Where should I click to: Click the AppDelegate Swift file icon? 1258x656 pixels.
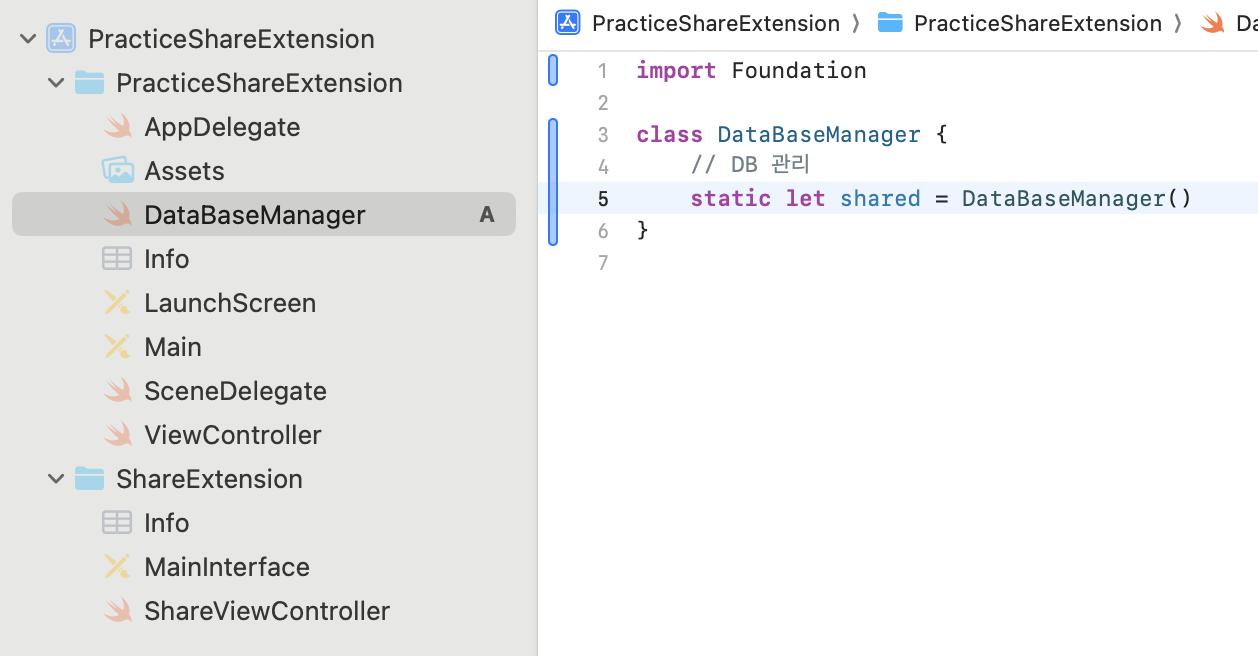[118, 127]
